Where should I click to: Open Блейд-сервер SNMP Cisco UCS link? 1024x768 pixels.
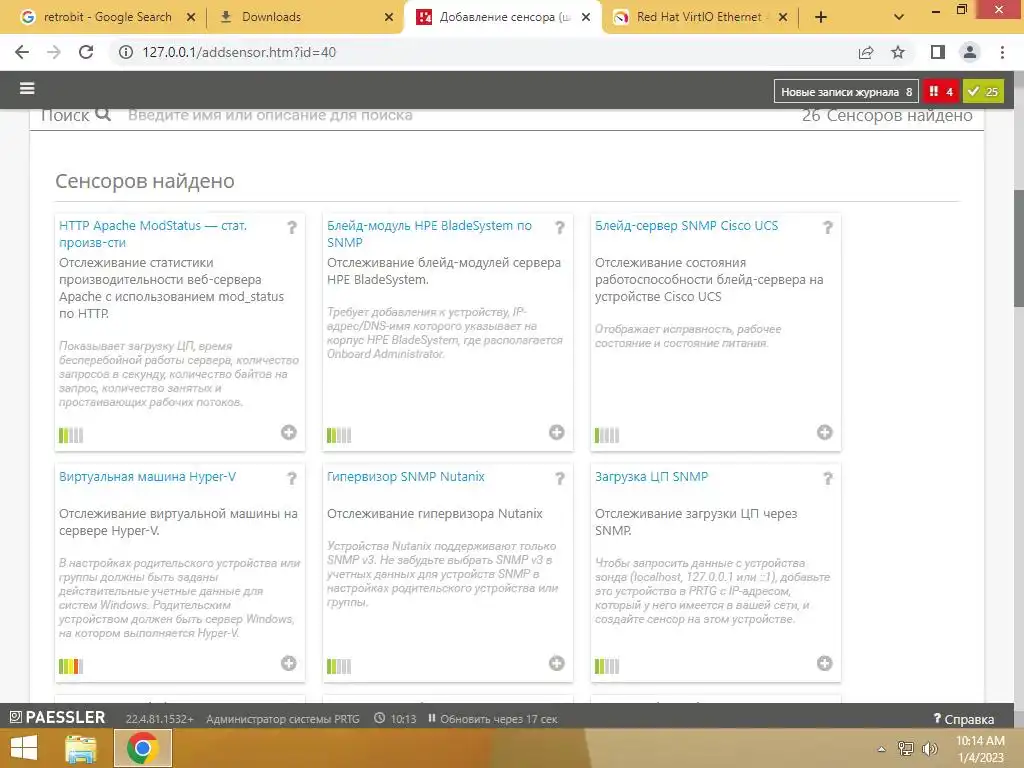click(686, 225)
